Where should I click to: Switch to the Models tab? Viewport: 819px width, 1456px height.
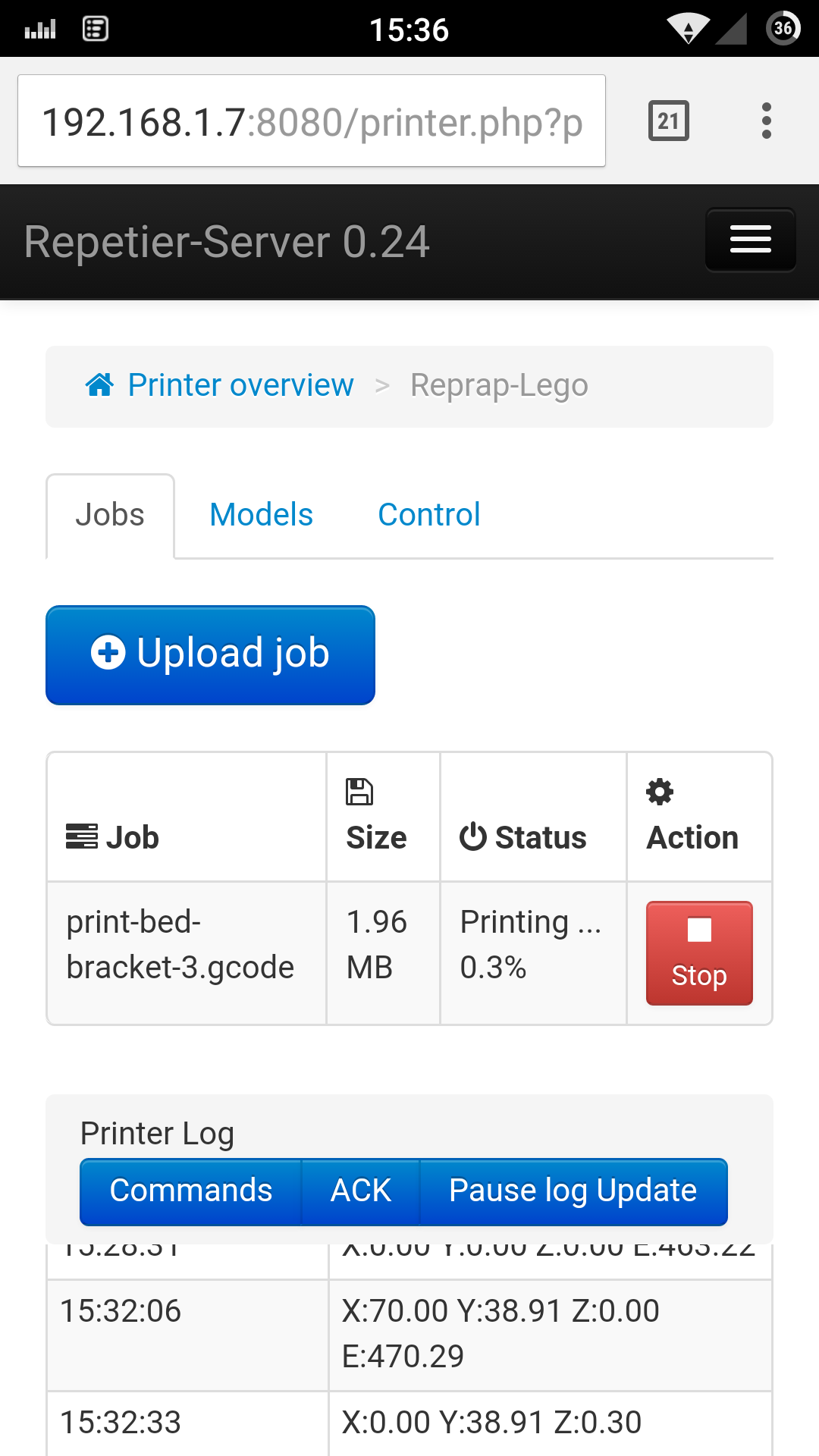click(x=261, y=515)
